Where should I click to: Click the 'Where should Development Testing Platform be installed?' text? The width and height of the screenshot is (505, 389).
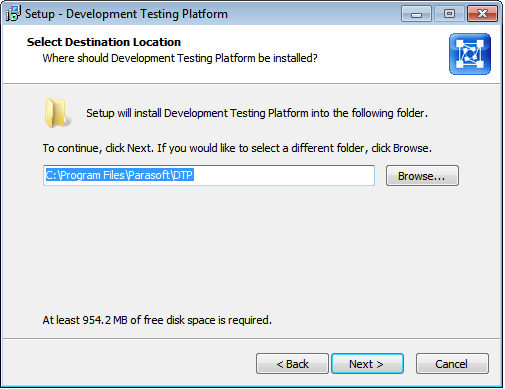pos(180,58)
